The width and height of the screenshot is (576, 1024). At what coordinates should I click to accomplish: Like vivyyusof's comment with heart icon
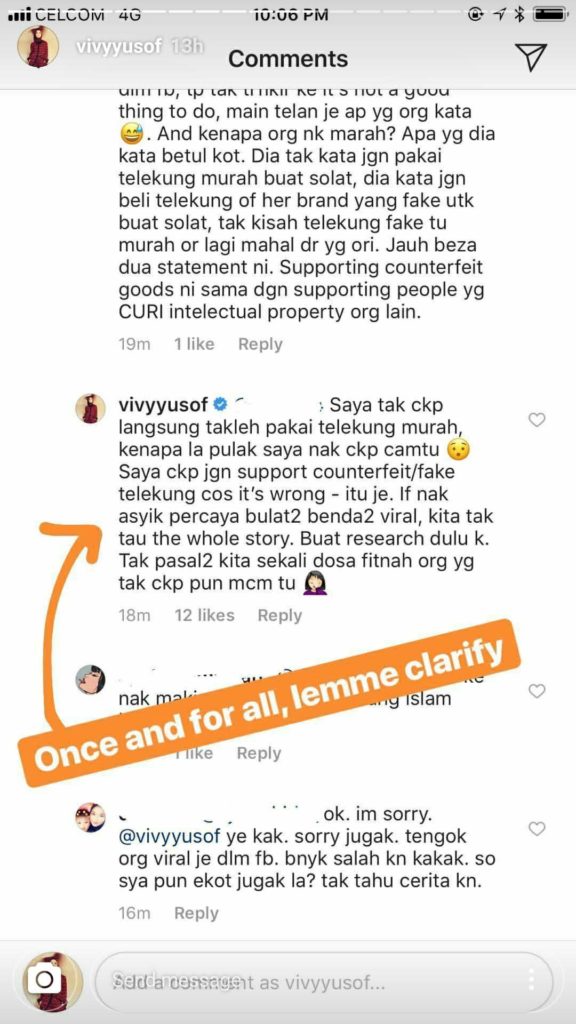point(537,420)
